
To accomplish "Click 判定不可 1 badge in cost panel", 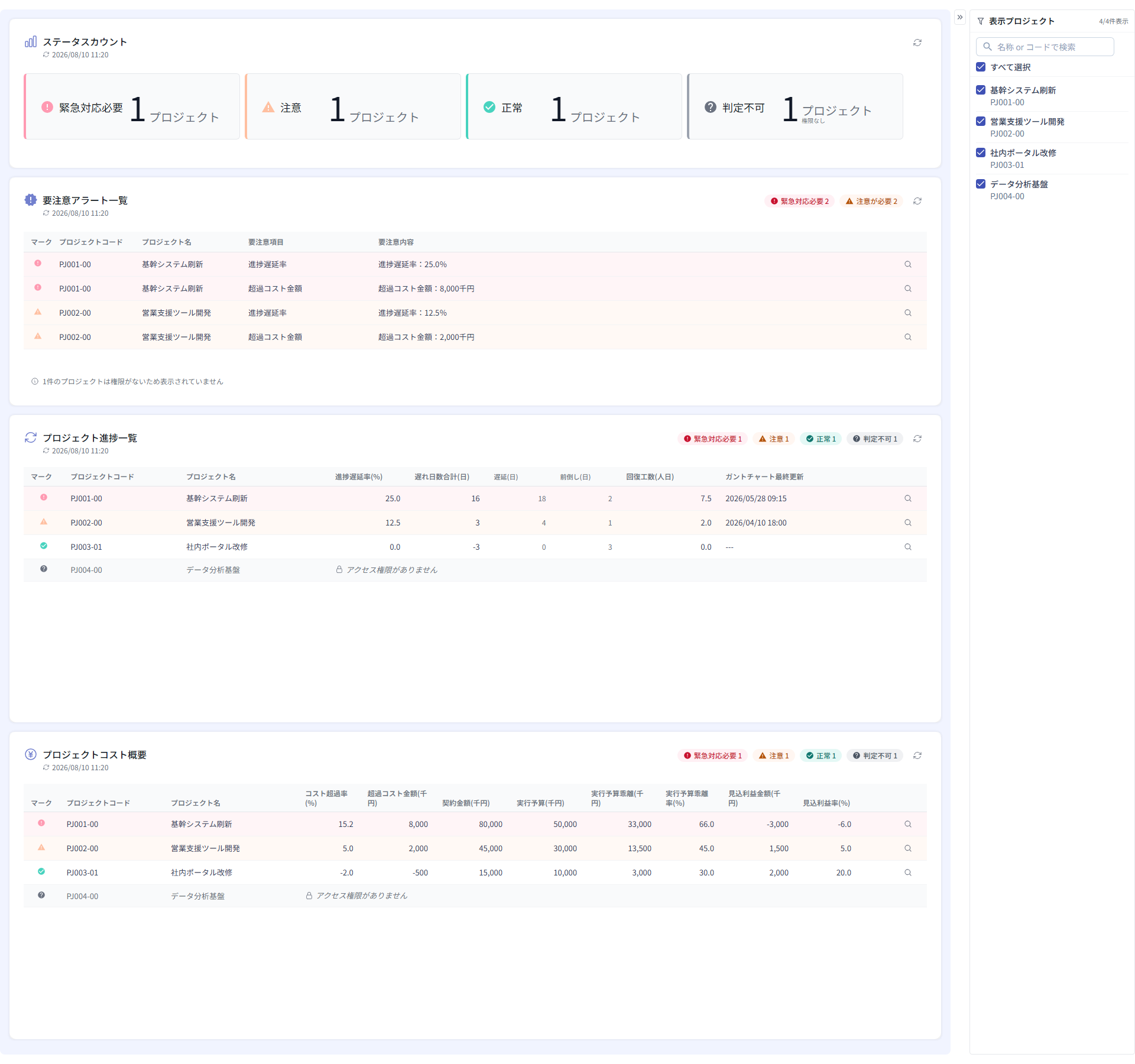I will [875, 756].
